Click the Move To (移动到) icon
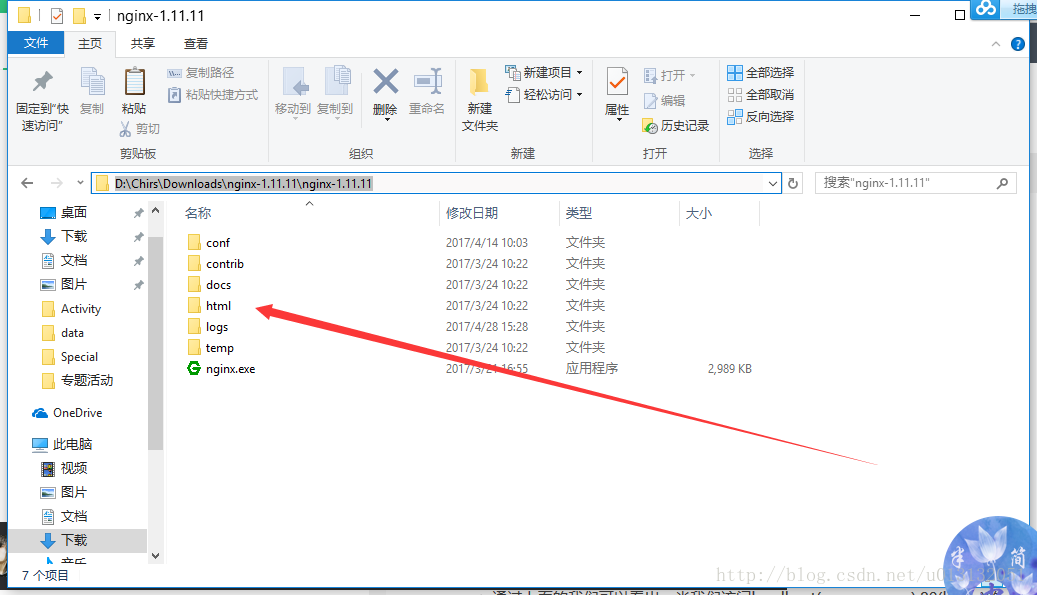 click(x=294, y=82)
